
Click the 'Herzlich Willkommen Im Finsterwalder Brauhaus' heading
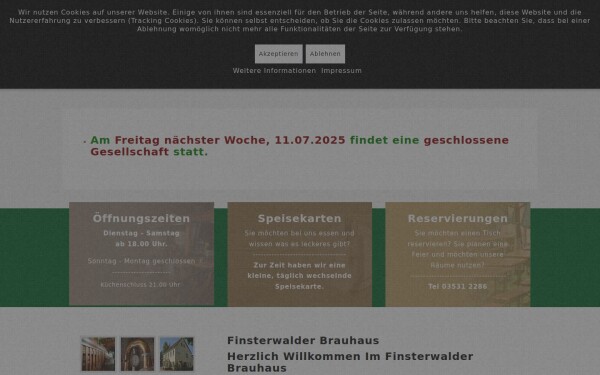coord(350,362)
